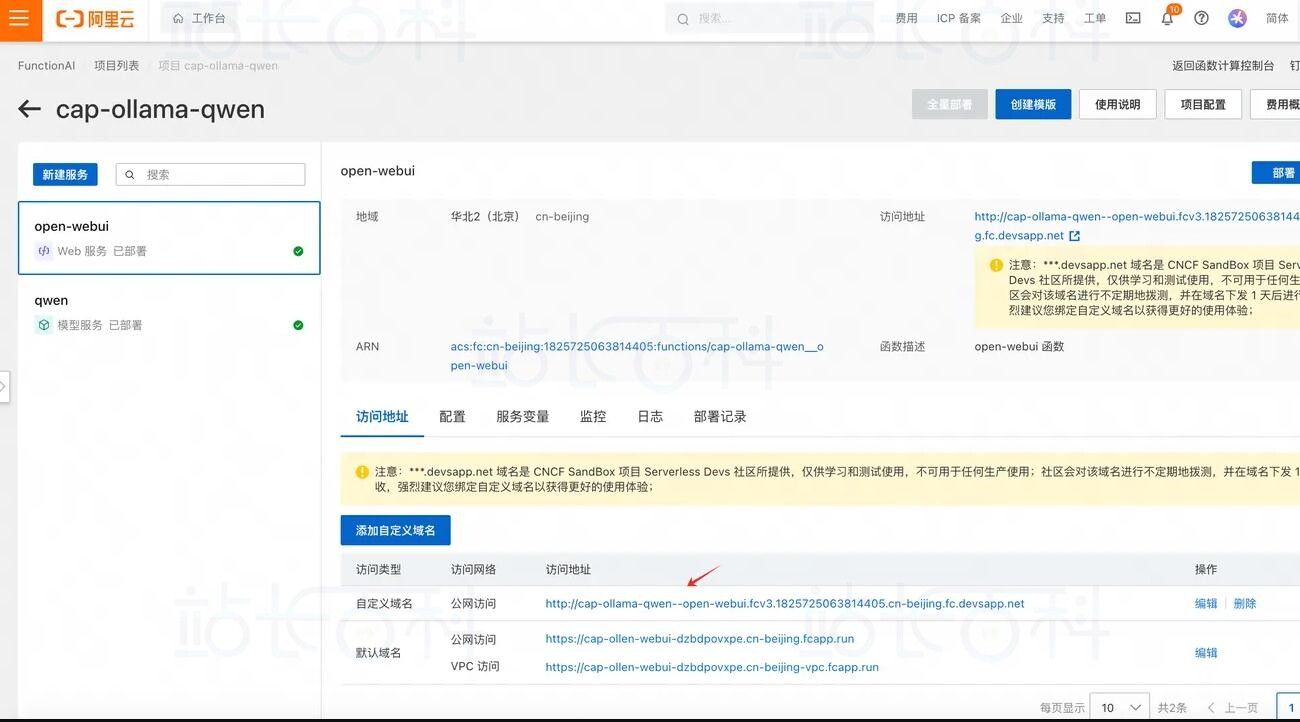Image resolution: width=1300 pixels, height=722 pixels.
Task: Click the 默认域名 table cell
Action: (378, 652)
